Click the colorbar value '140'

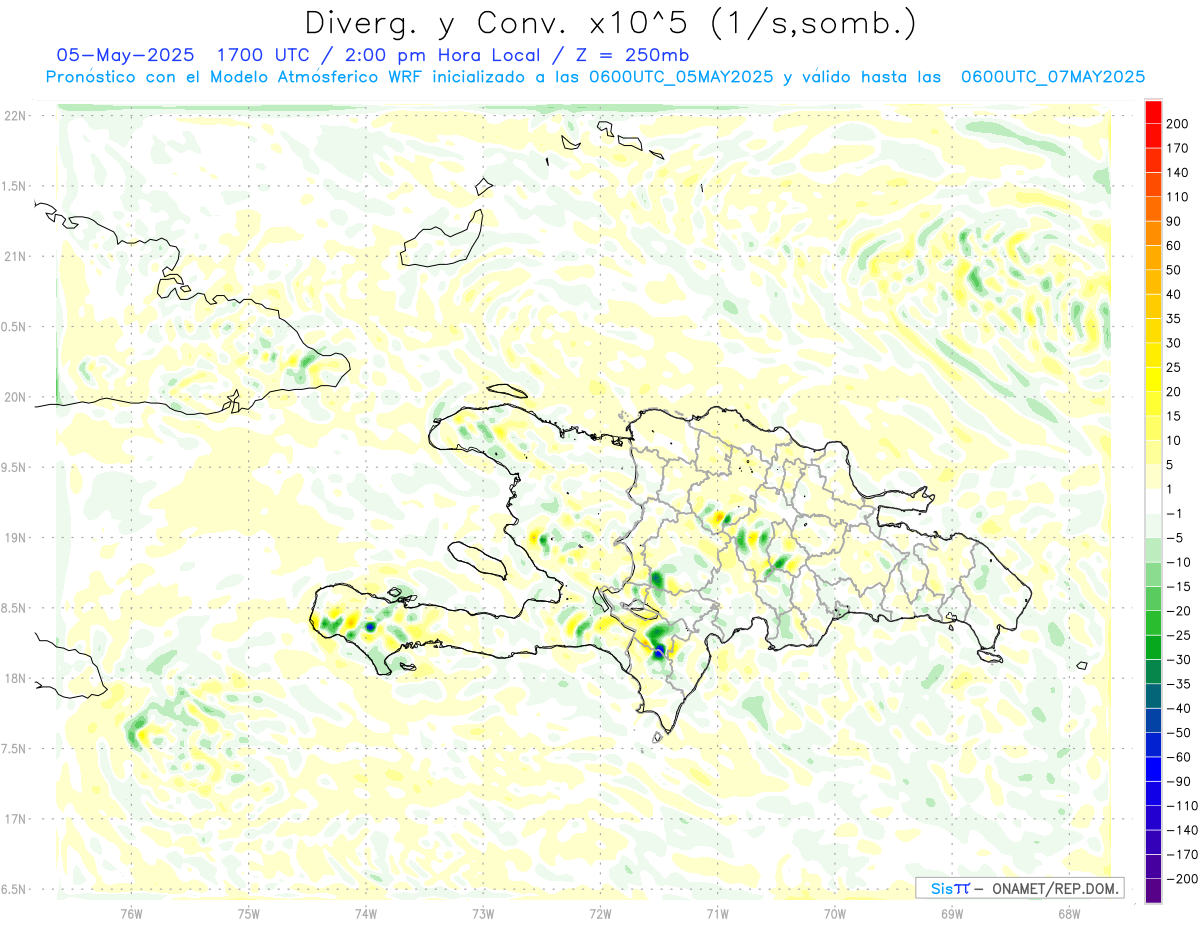[1177, 173]
